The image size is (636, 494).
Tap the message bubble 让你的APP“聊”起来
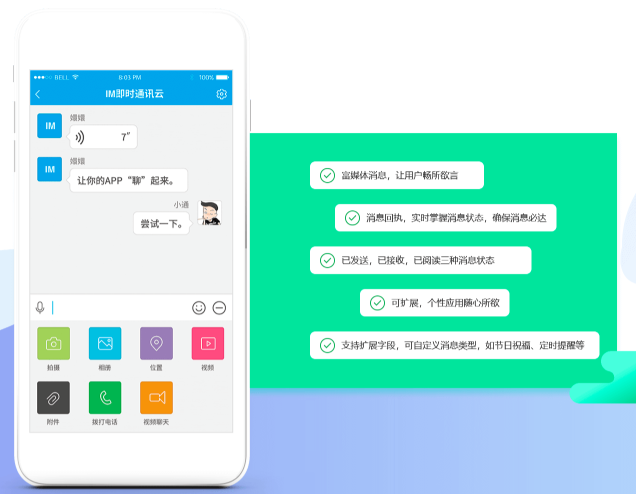pyautogui.click(x=128, y=180)
